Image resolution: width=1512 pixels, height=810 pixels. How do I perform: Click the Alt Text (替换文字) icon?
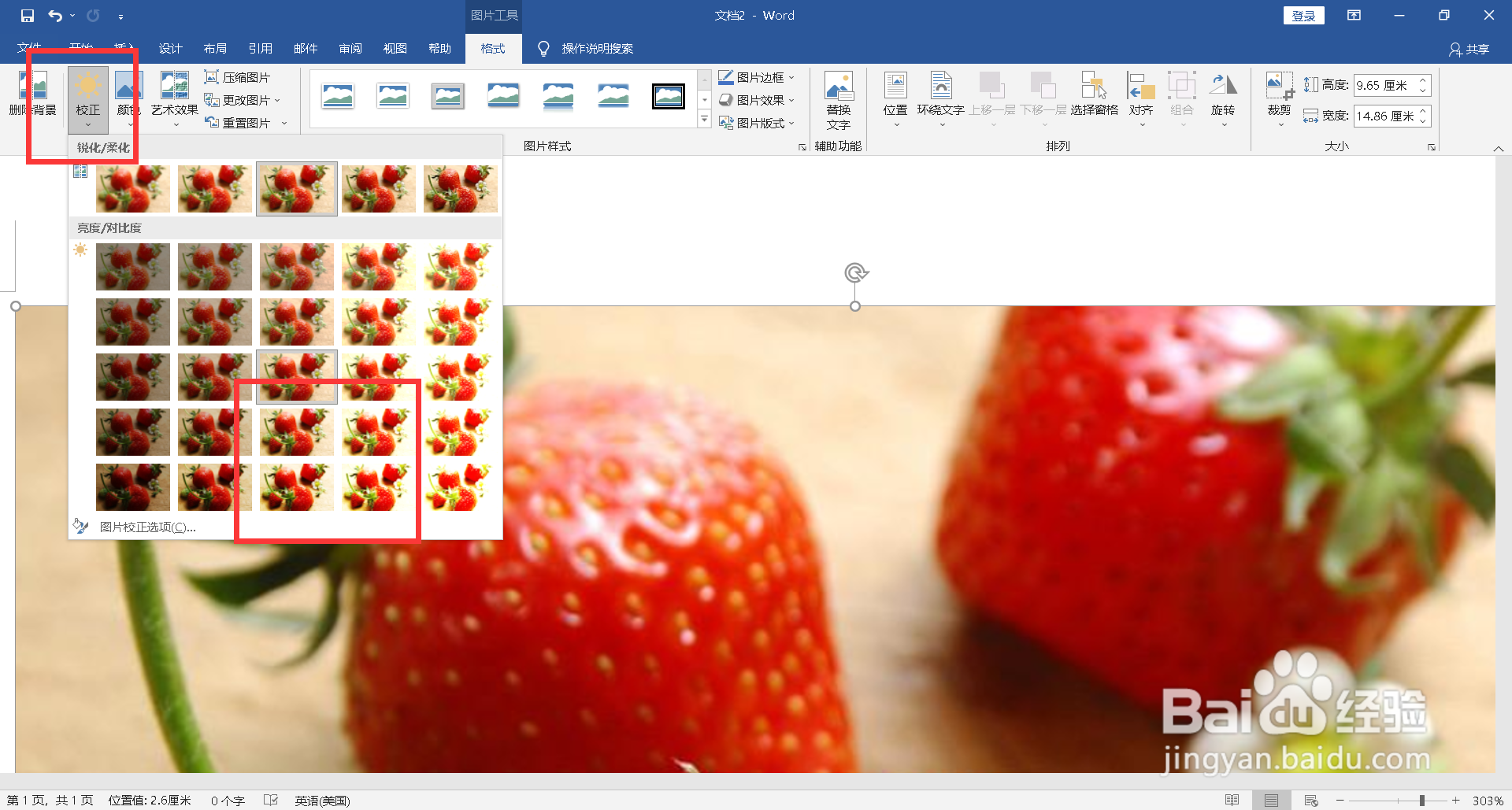838,87
